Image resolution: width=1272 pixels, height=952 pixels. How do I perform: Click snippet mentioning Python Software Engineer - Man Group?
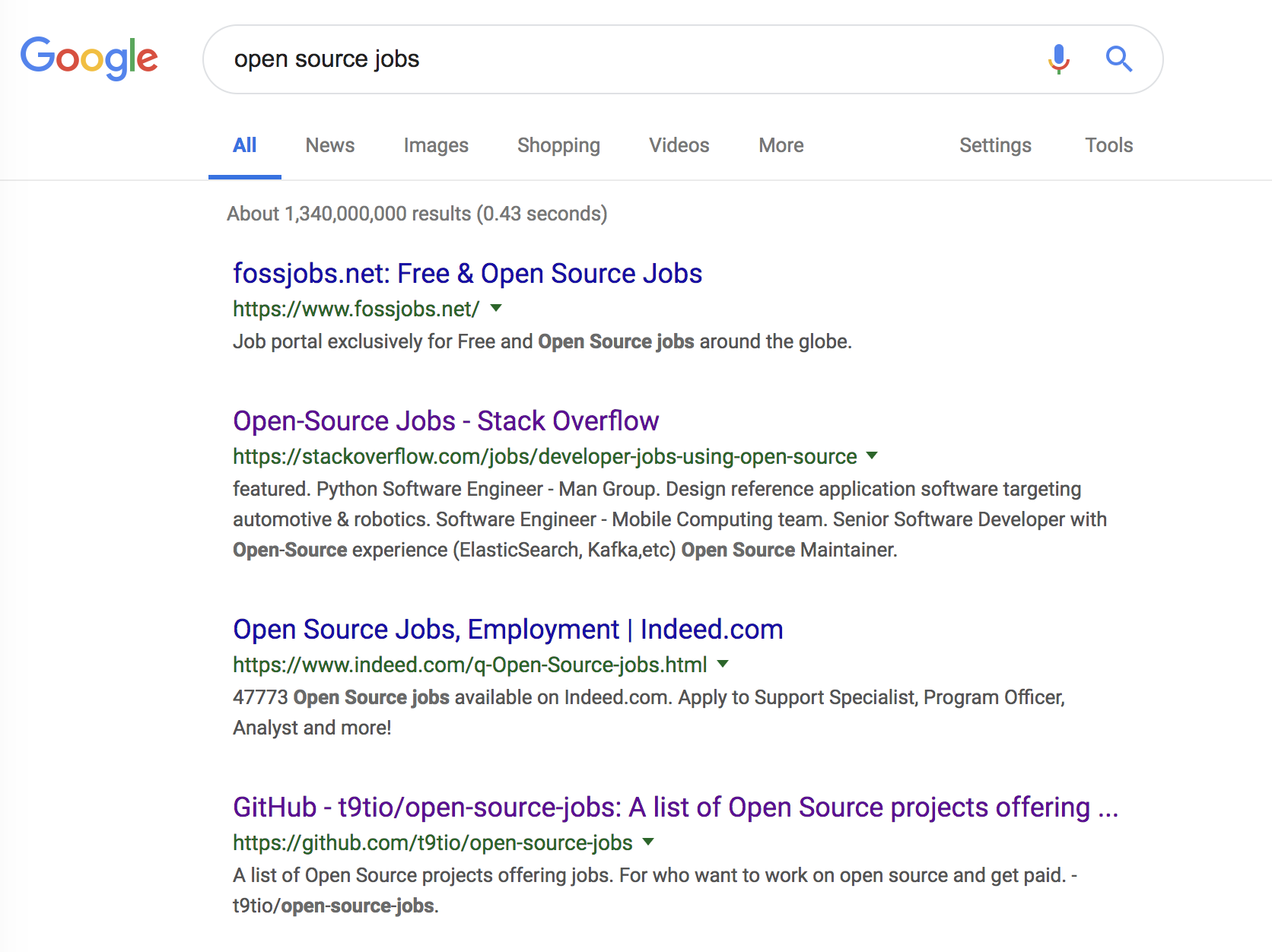point(669,519)
